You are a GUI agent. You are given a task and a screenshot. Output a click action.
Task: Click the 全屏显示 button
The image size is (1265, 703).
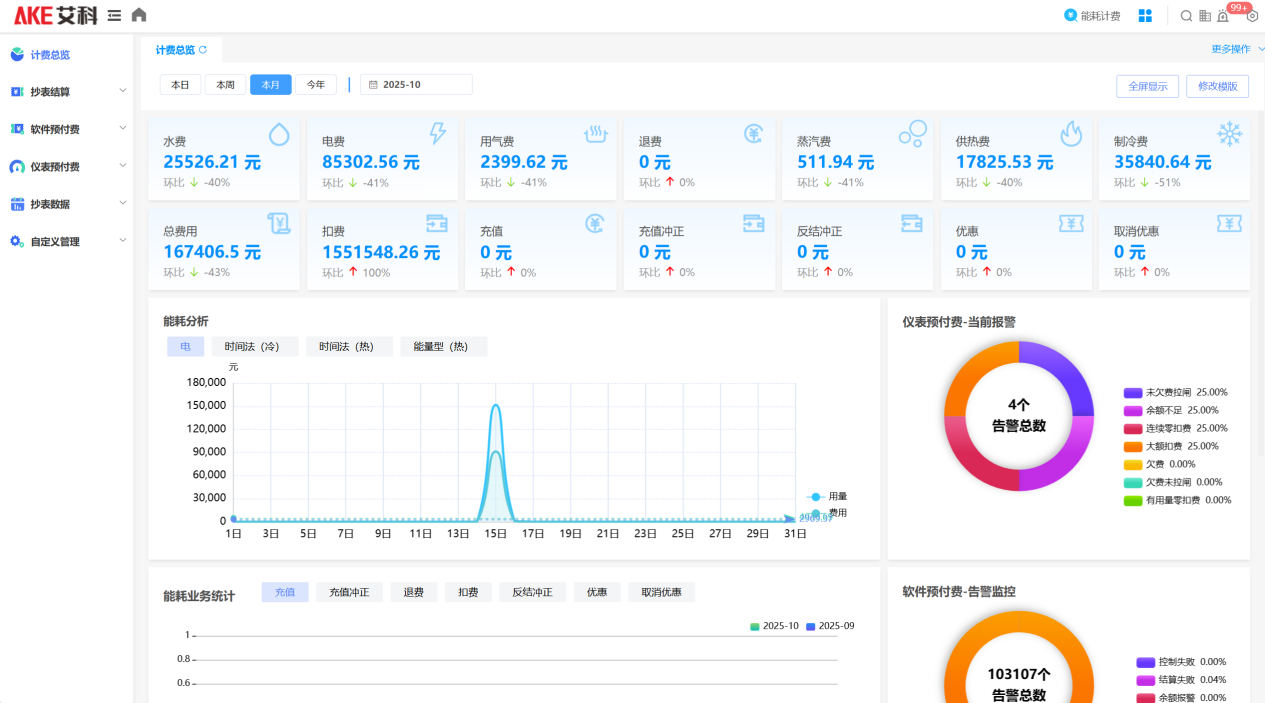[1147, 86]
